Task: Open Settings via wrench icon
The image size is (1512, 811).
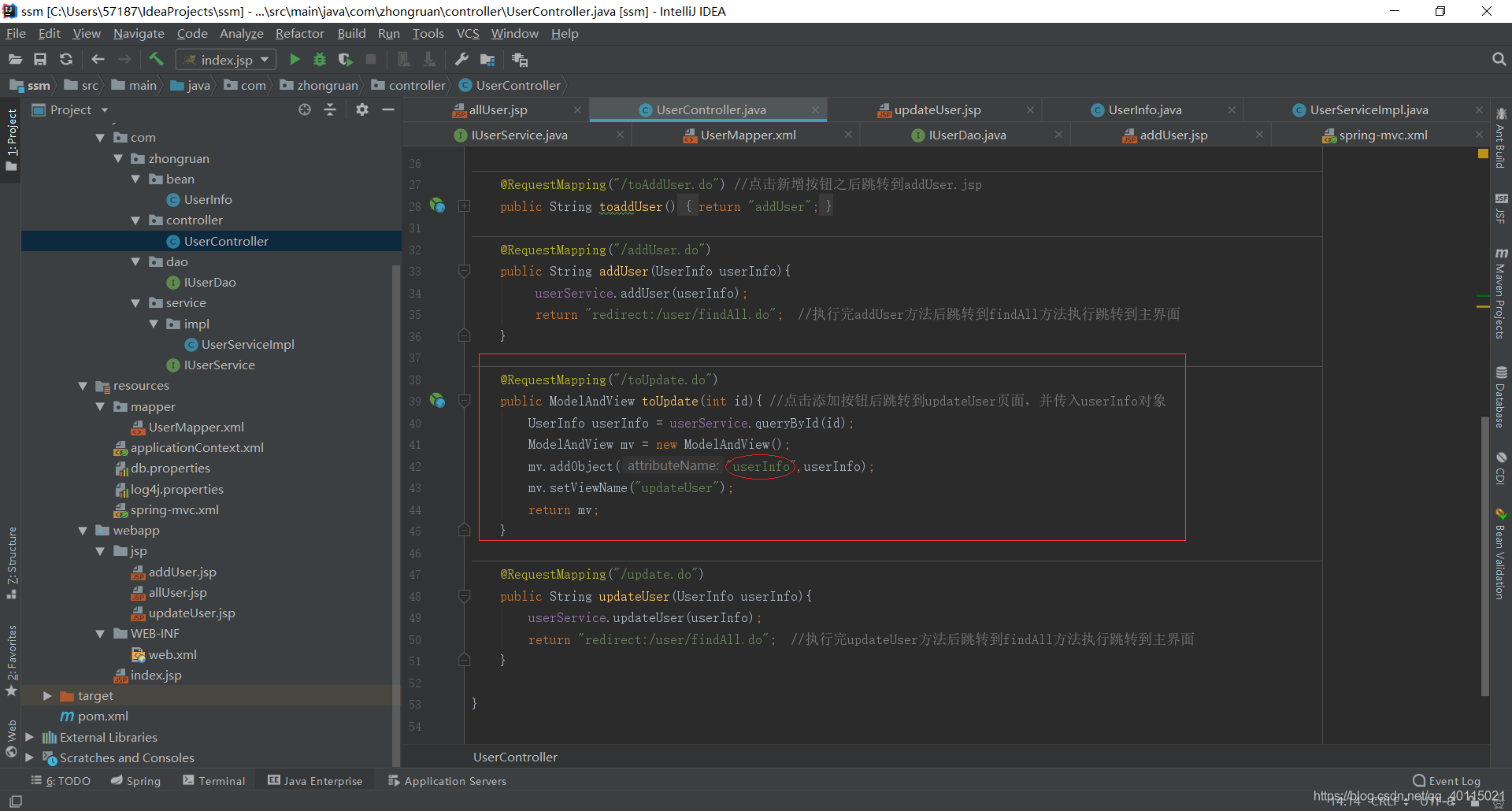Action: pos(461,60)
